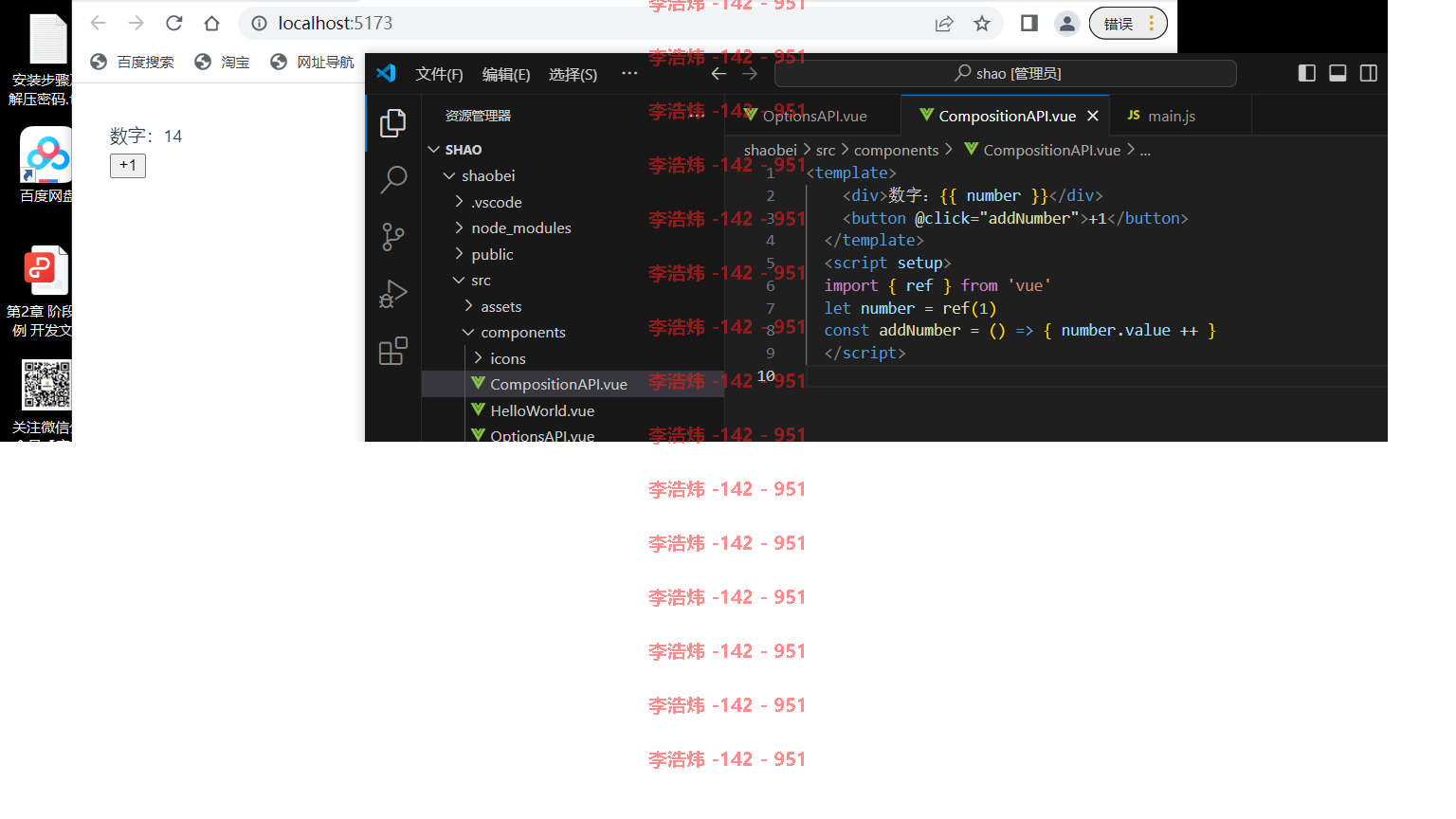Open 百度搜索 bookmark
Image resolution: width=1456 pixels, height=819 pixels.
133,62
